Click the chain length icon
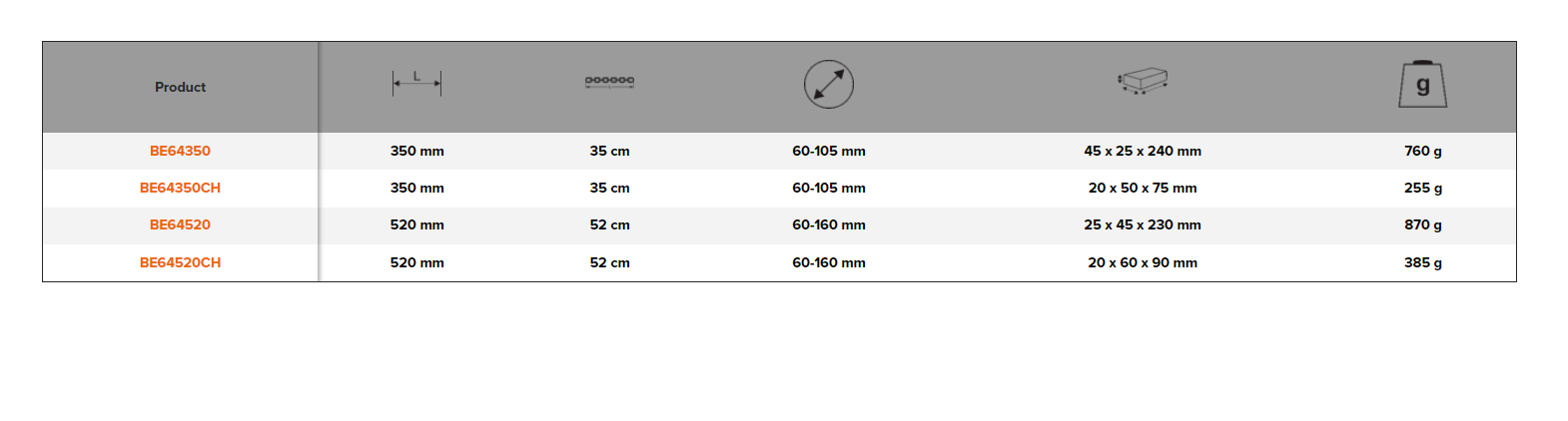Viewport: 1568px width, 421px height. coord(609,81)
